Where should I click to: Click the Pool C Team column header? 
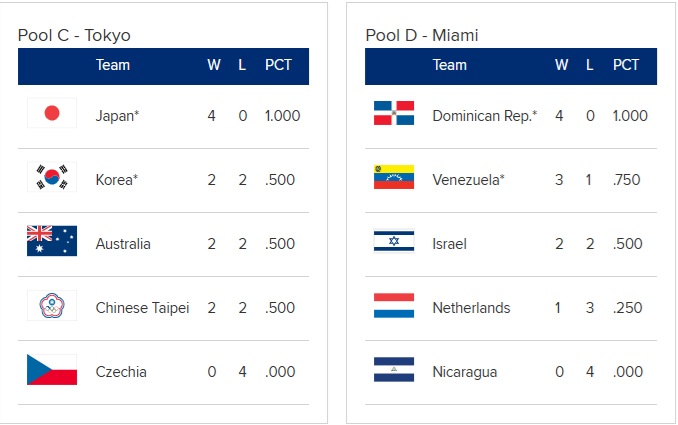click(x=113, y=65)
